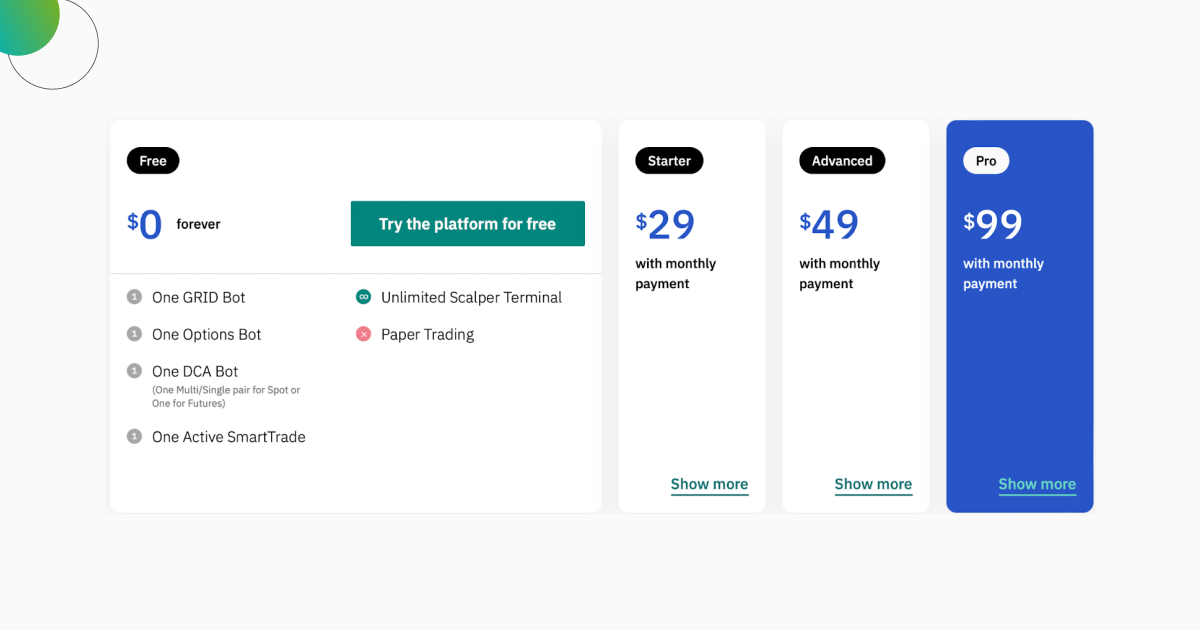1200x630 pixels.
Task: Expand Show more under the Advanced plan
Action: tap(873, 484)
